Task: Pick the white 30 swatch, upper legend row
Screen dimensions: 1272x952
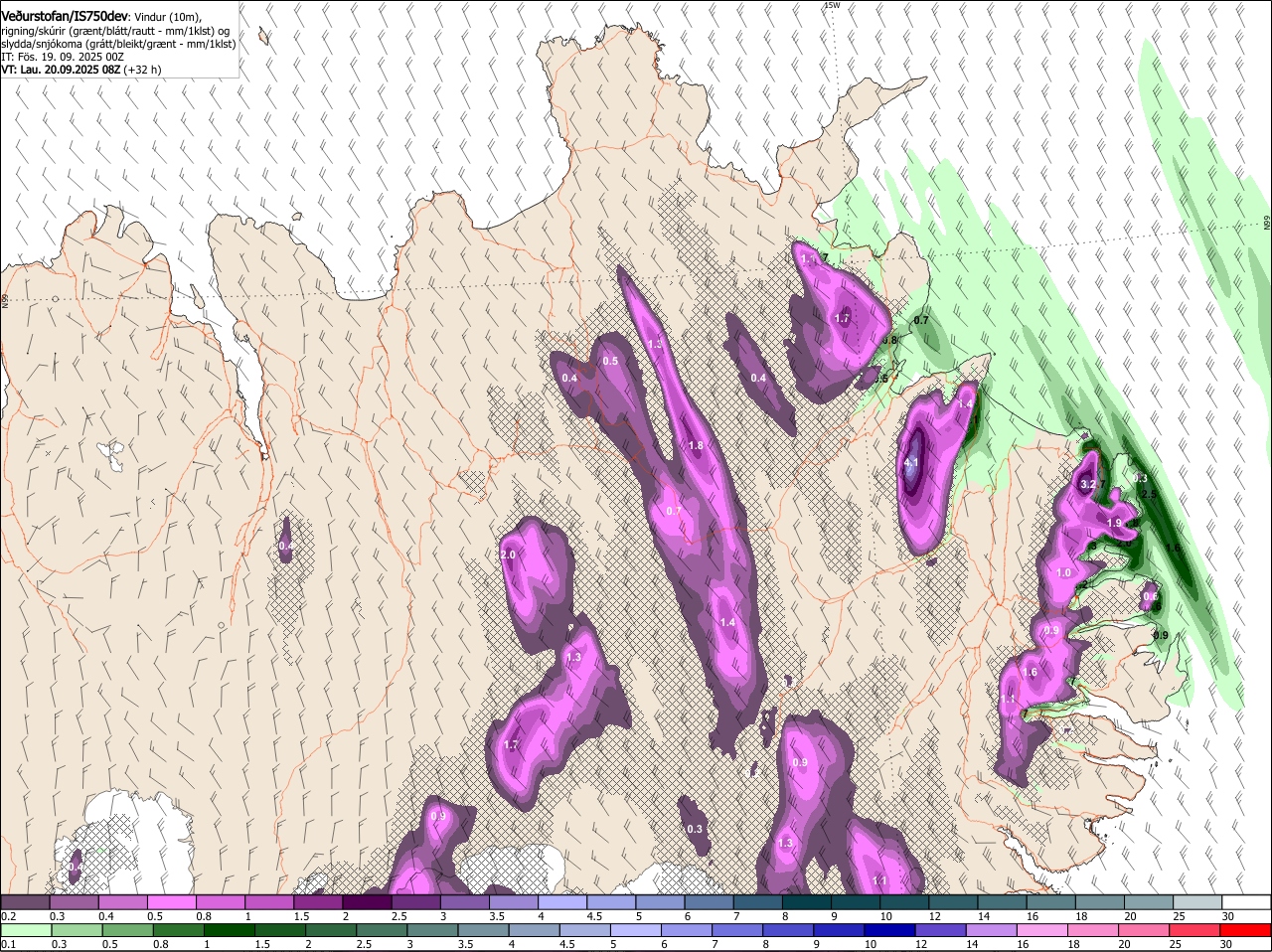Action: coord(1247,901)
